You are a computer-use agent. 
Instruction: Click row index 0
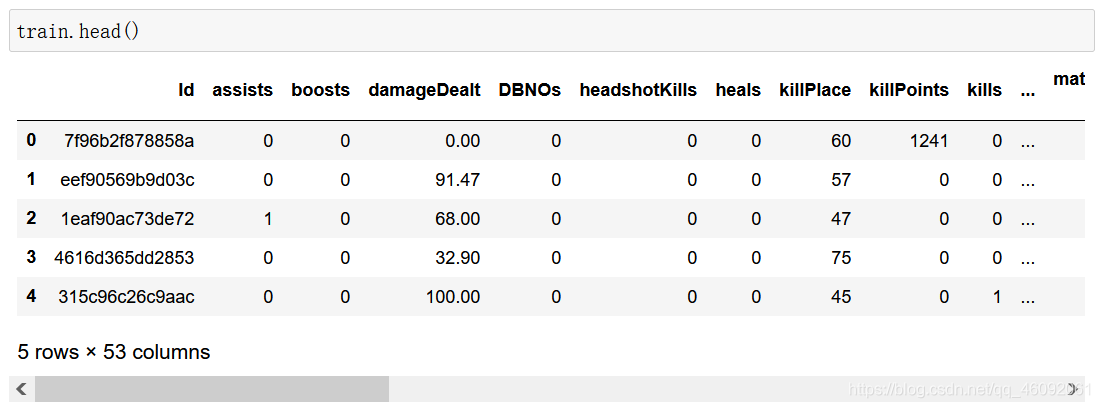tap(31, 140)
